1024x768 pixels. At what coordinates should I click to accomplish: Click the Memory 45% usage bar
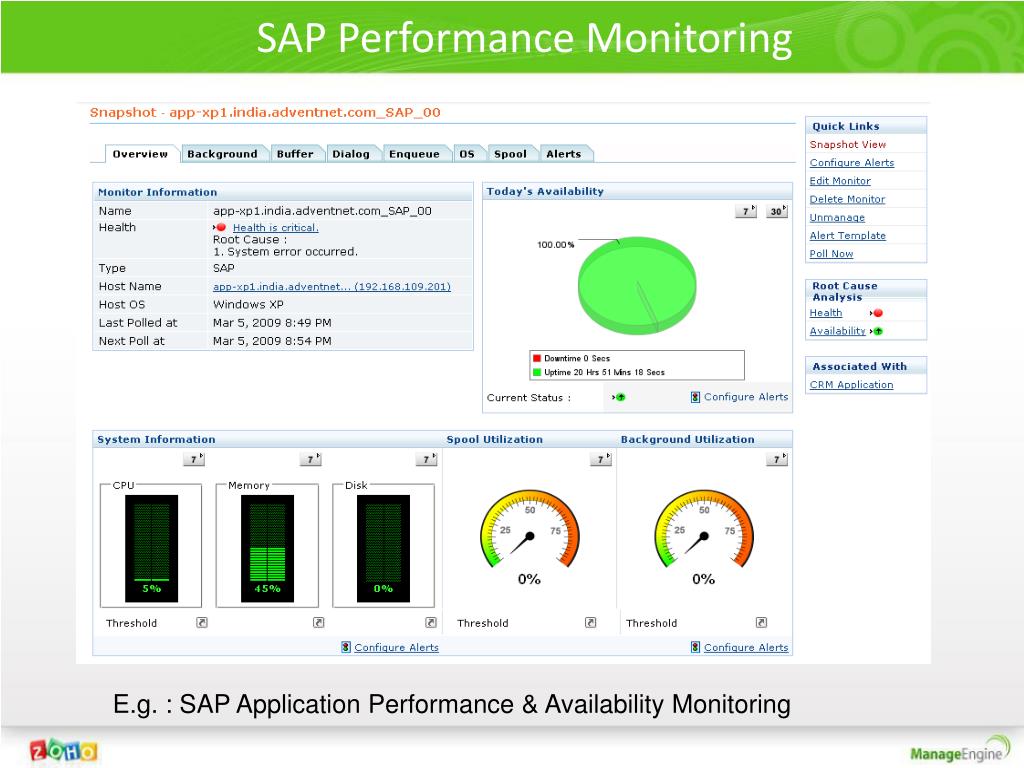pos(268,549)
